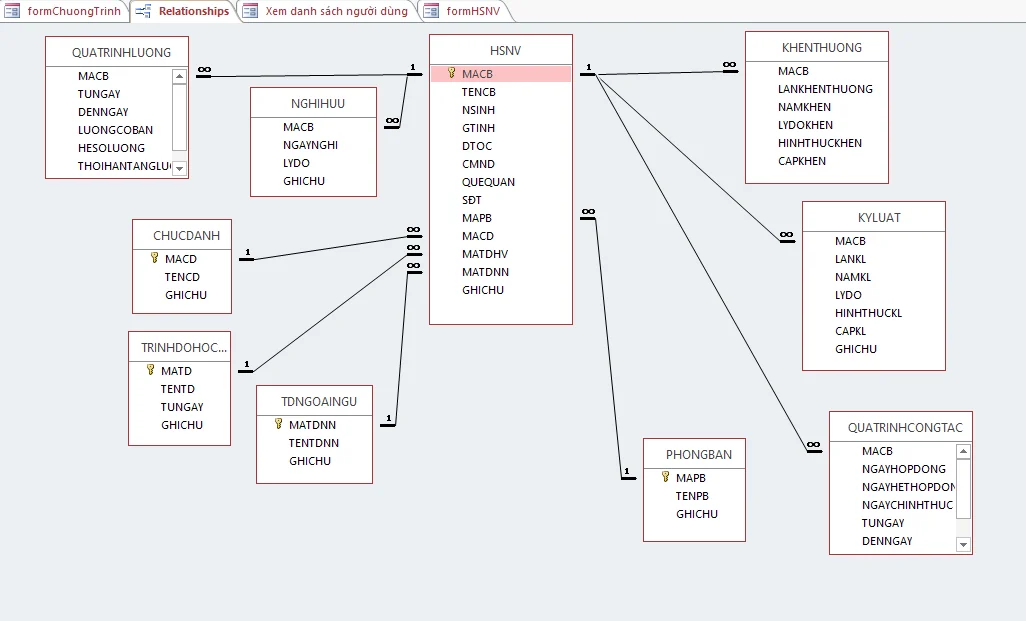The width and height of the screenshot is (1026, 621).
Task: Click the key icon beside MATD field
Action: click(151, 370)
